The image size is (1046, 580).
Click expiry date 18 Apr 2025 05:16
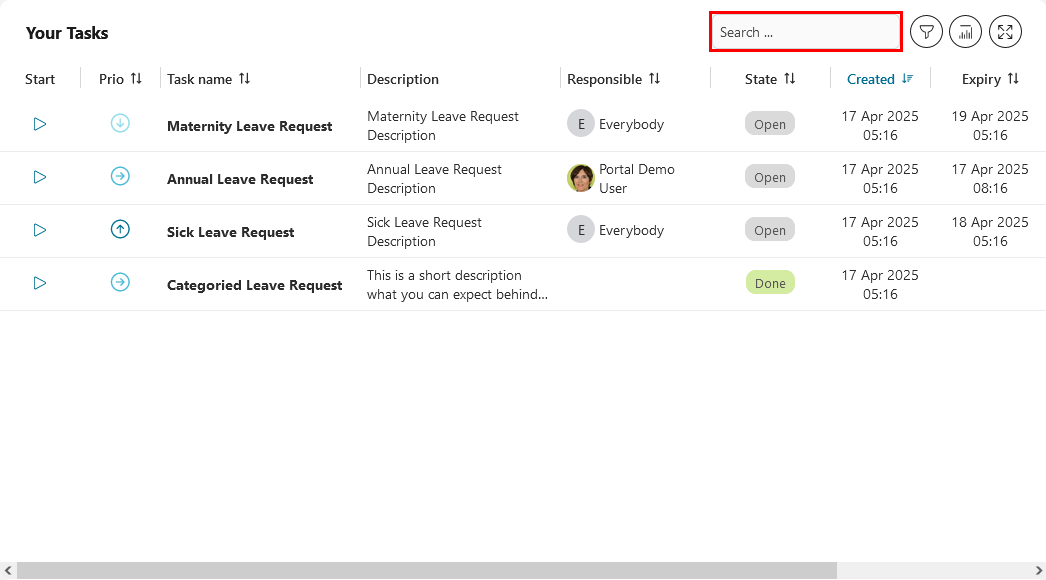[990, 232]
